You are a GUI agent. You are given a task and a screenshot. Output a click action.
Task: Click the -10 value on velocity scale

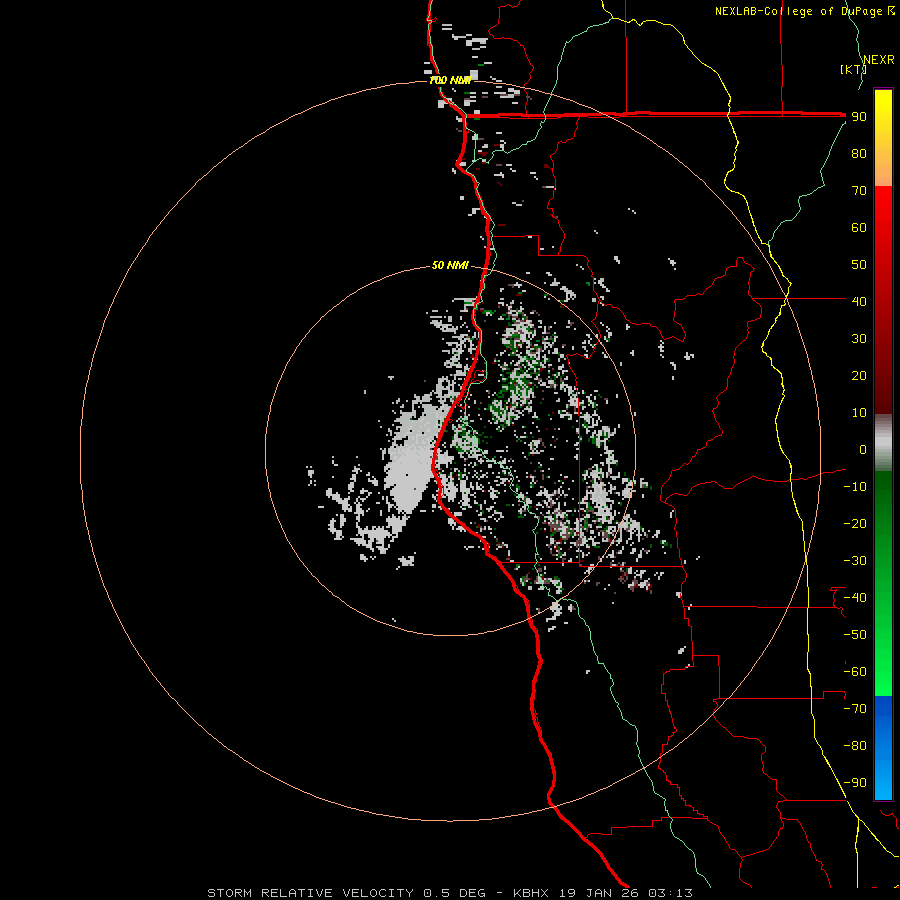(x=855, y=487)
